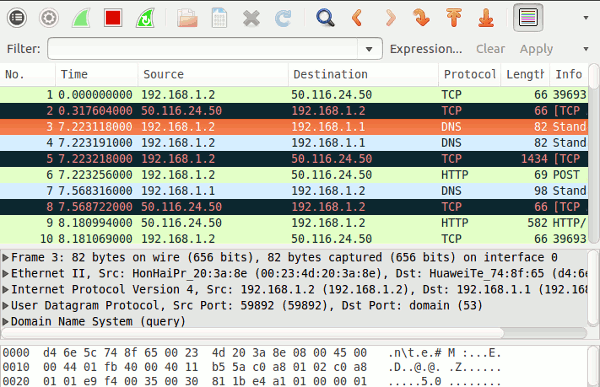Click details pane horizontal scrollbar
The height and width of the screenshot is (387, 600).
coord(294,333)
